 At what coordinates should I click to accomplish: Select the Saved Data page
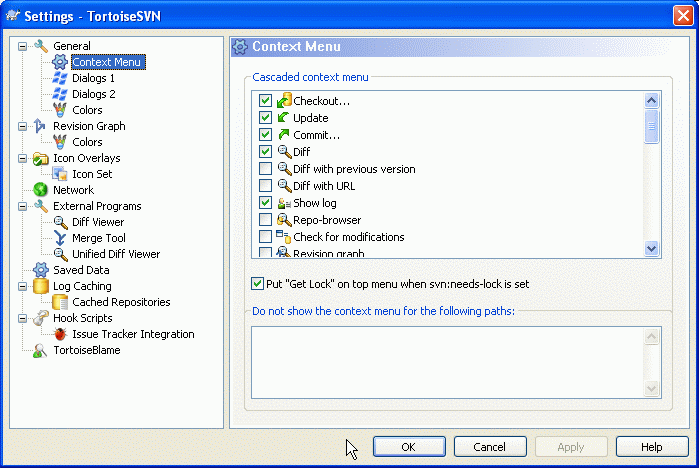tap(81, 270)
